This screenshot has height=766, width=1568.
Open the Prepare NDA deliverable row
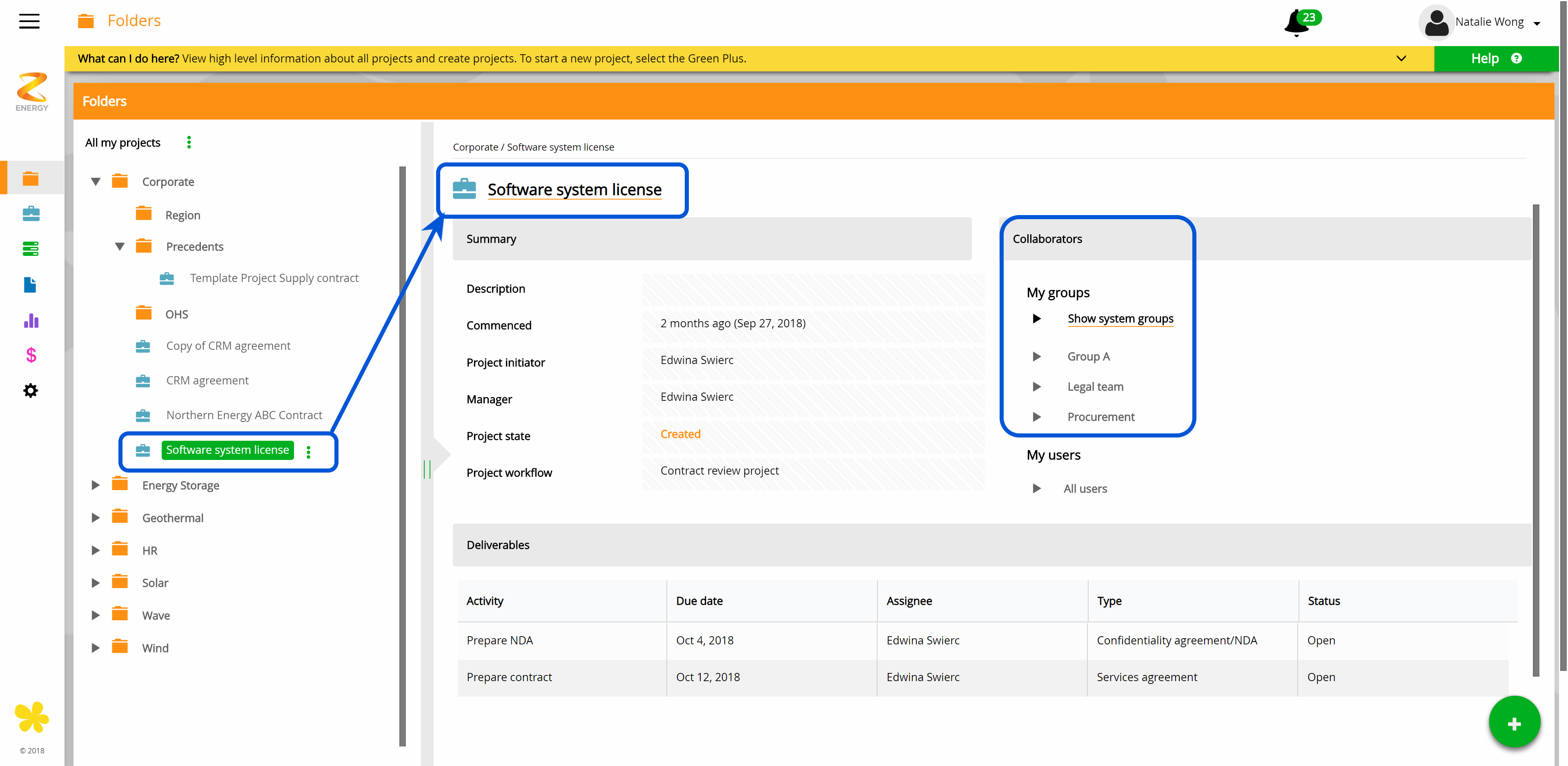click(x=982, y=641)
